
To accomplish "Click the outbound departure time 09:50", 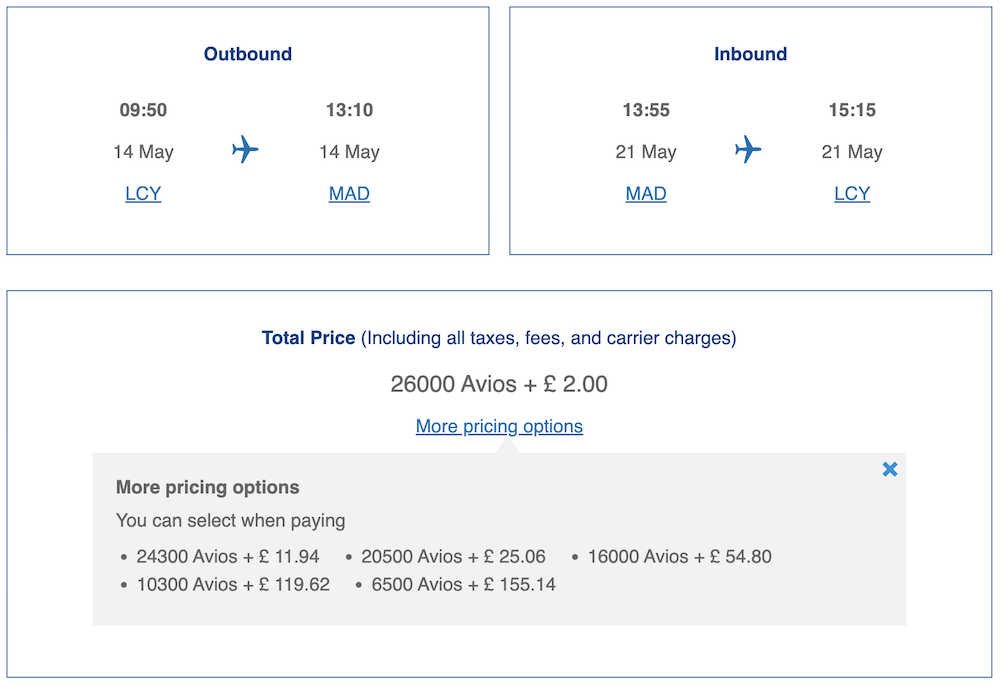I will coord(143,110).
